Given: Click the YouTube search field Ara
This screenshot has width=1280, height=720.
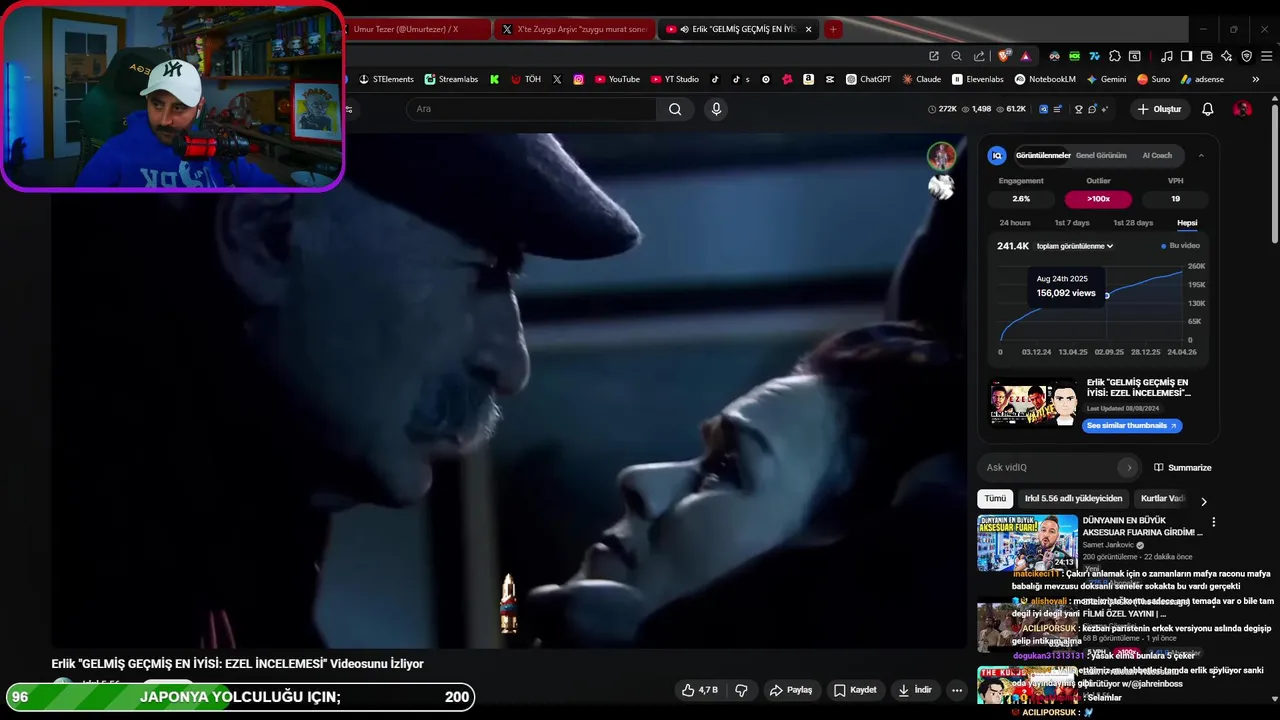Looking at the screenshot, I should click(x=532, y=109).
